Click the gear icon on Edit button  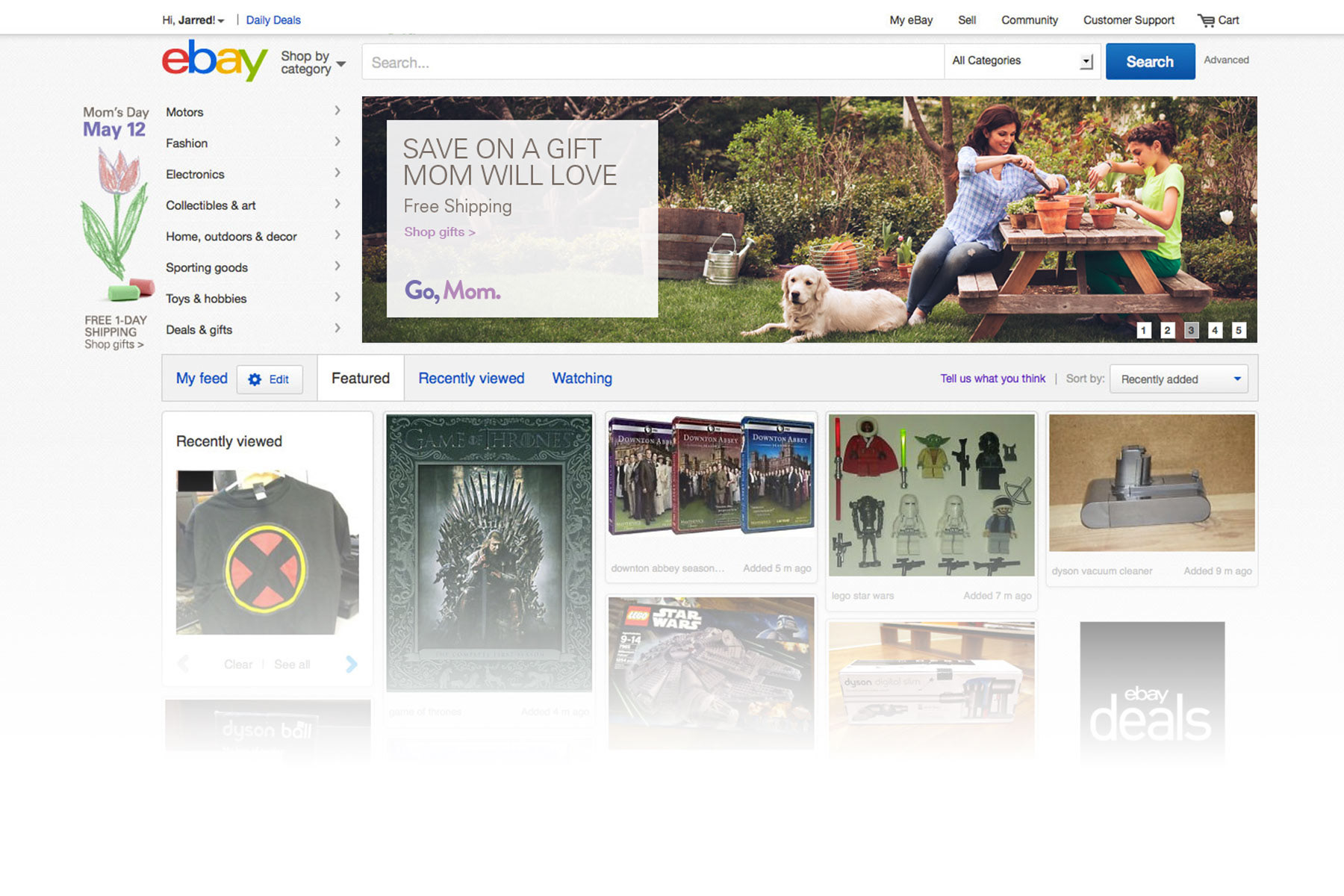point(255,379)
